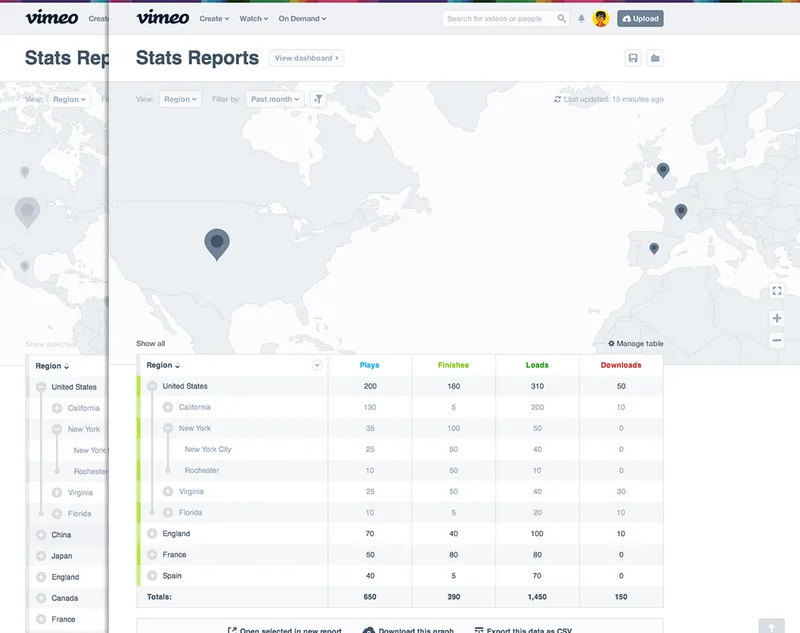The image size is (800, 633).
Task: Click the save report floppy disk icon
Action: point(633,58)
